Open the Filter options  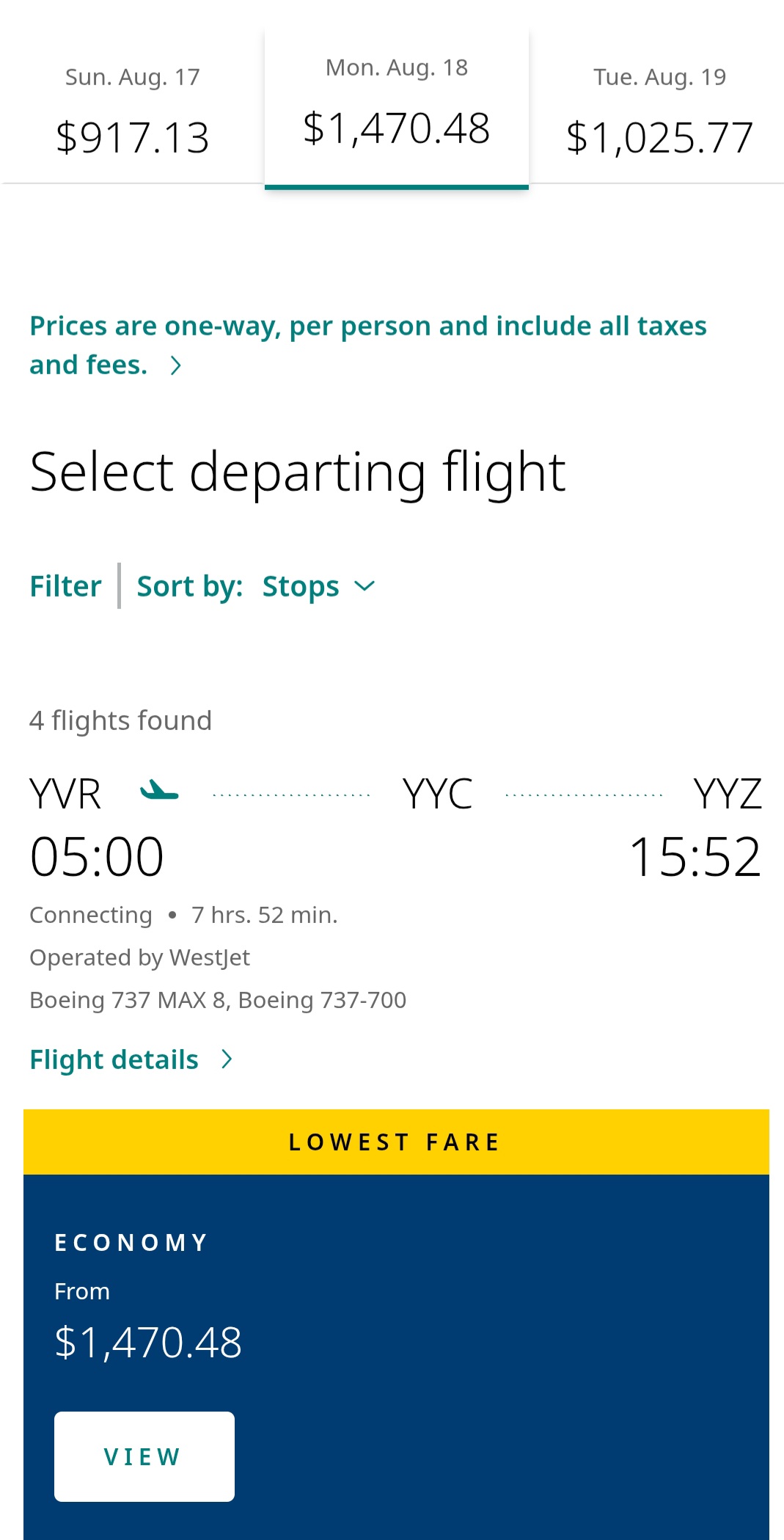coord(65,586)
